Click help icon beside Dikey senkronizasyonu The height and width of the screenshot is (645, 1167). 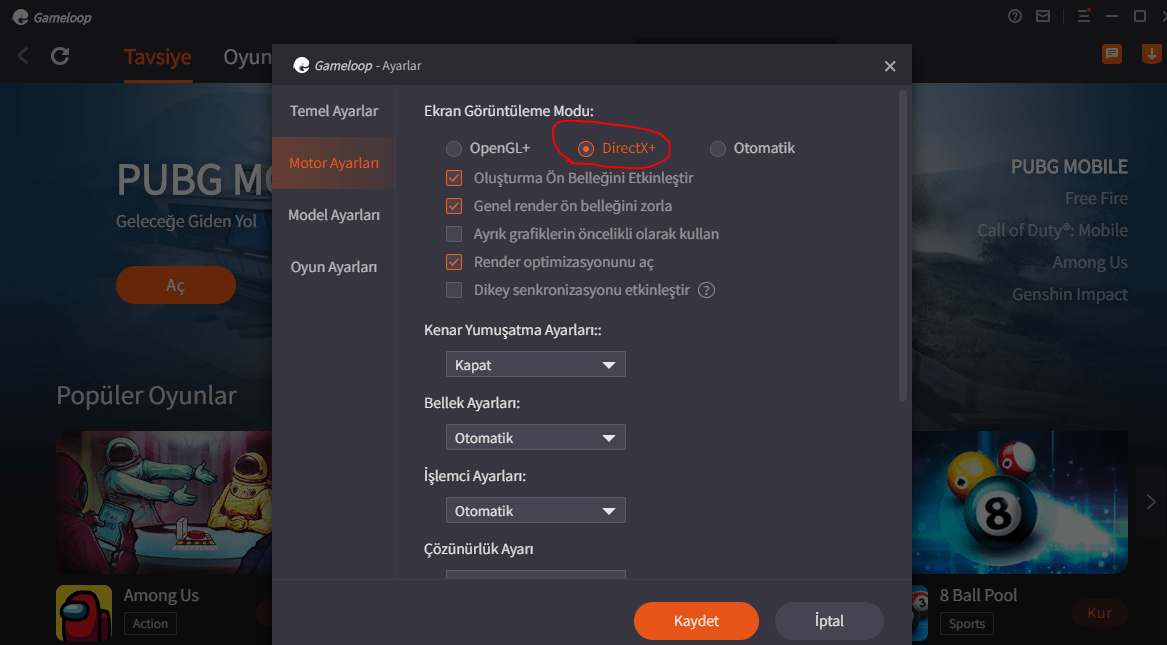click(x=706, y=290)
